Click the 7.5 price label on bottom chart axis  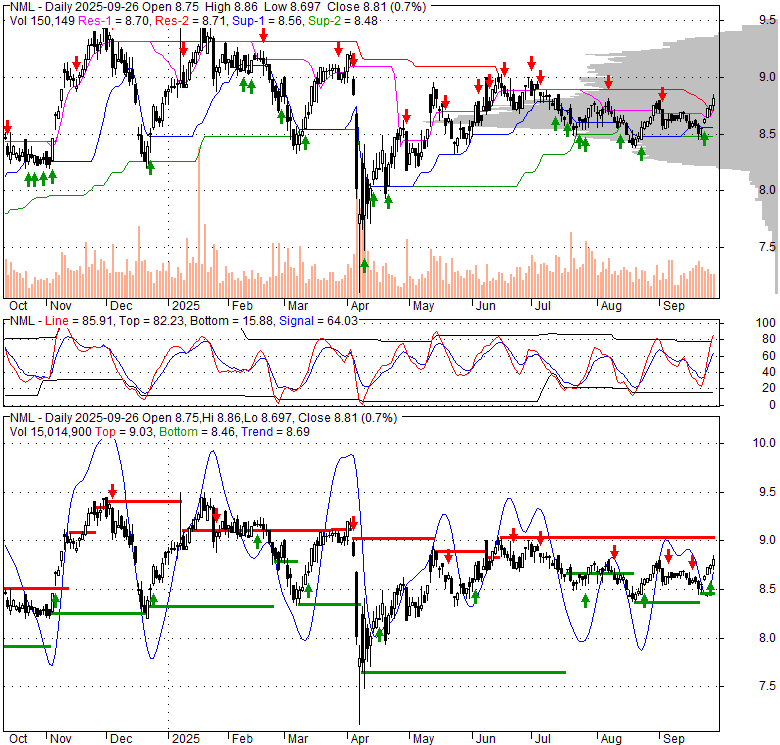click(x=767, y=686)
